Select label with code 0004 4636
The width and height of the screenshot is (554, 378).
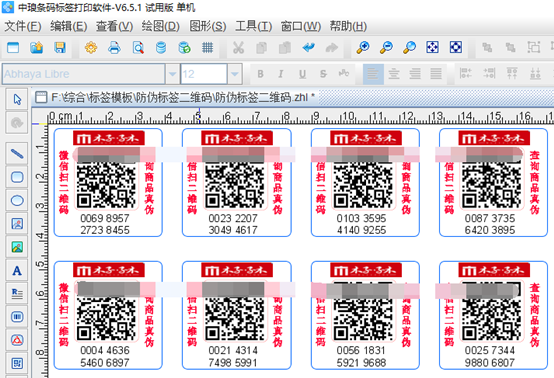pyautogui.click(x=108, y=315)
